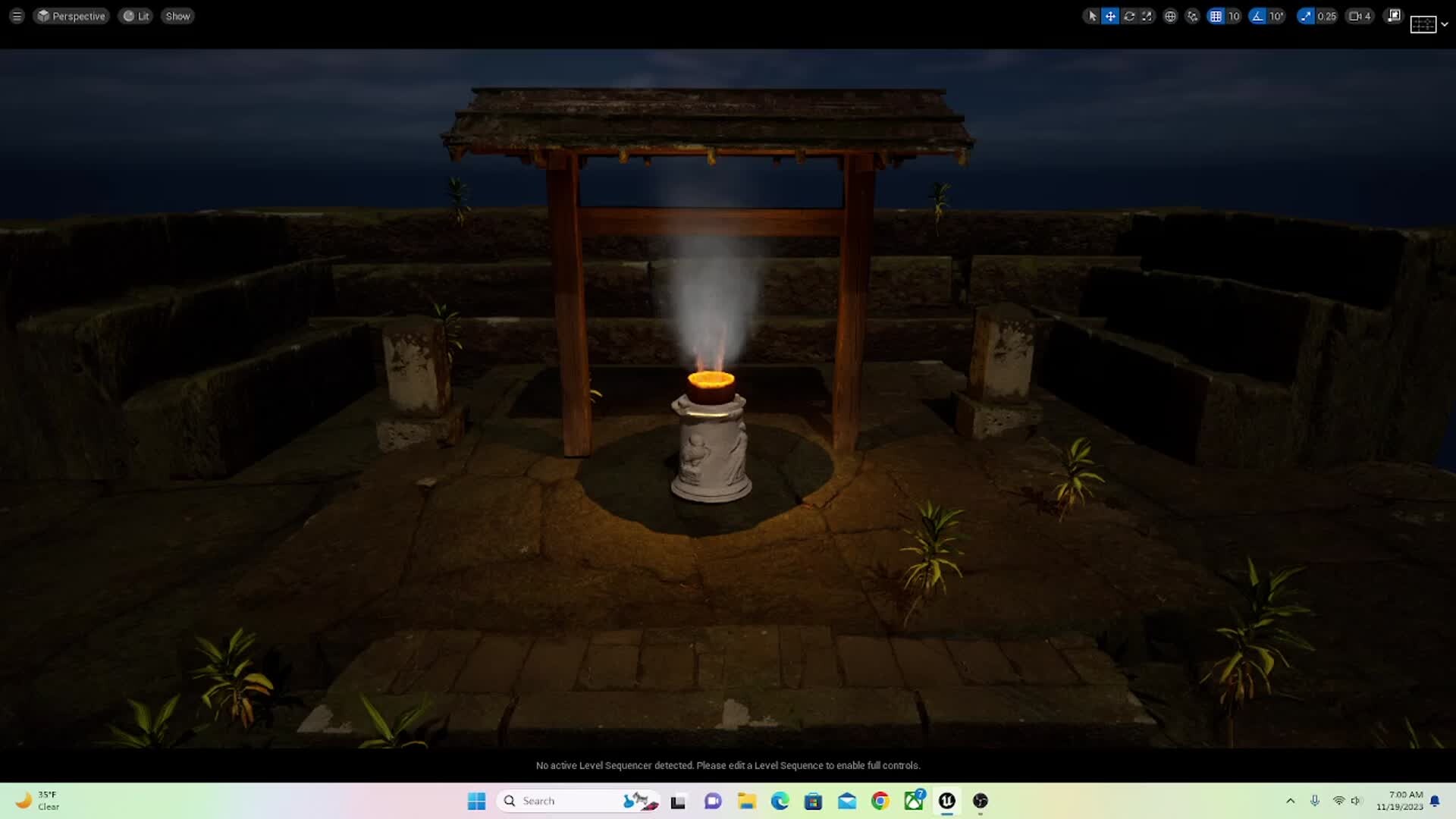
Task: Activate the Select objects cursor tool
Action: pos(1092,16)
